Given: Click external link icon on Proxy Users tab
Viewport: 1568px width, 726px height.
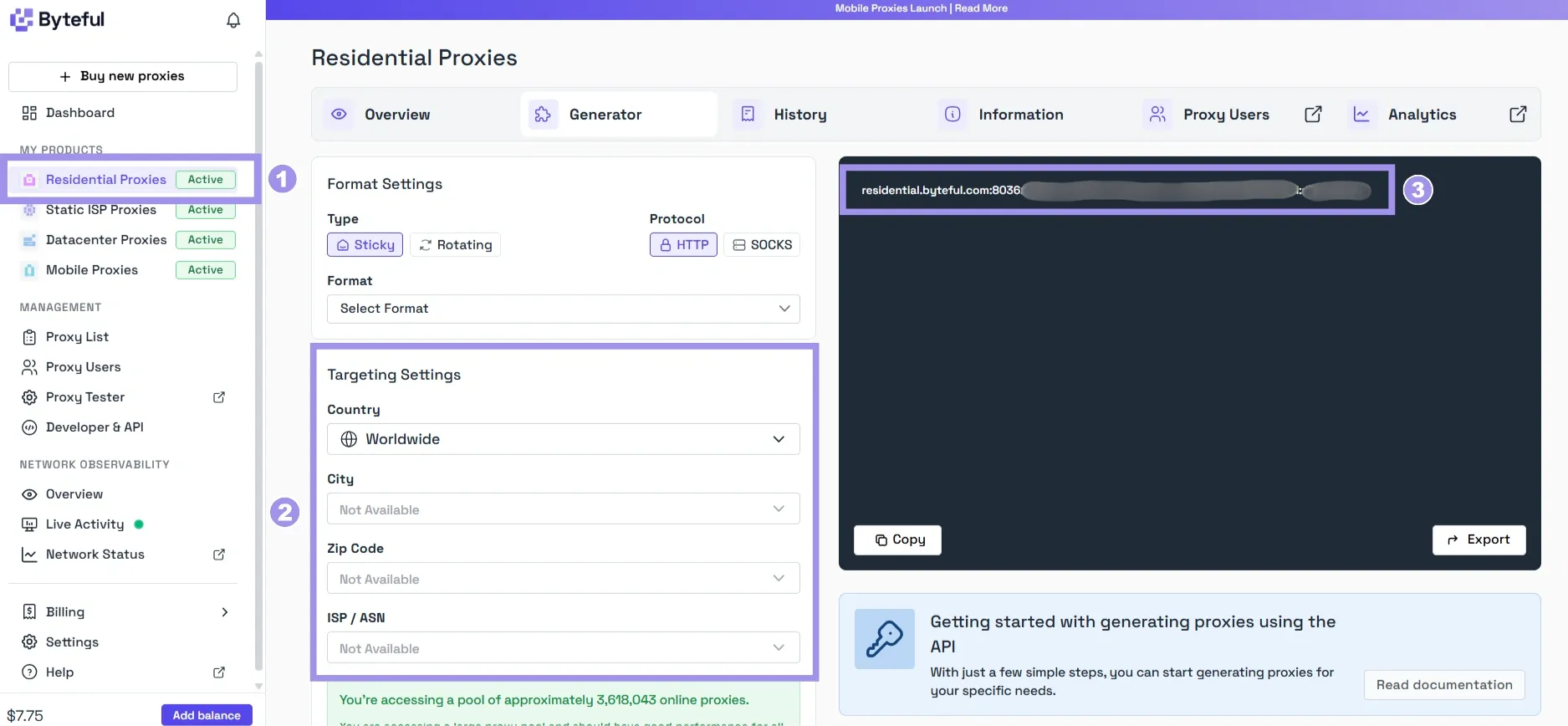Looking at the screenshot, I should tap(1313, 114).
